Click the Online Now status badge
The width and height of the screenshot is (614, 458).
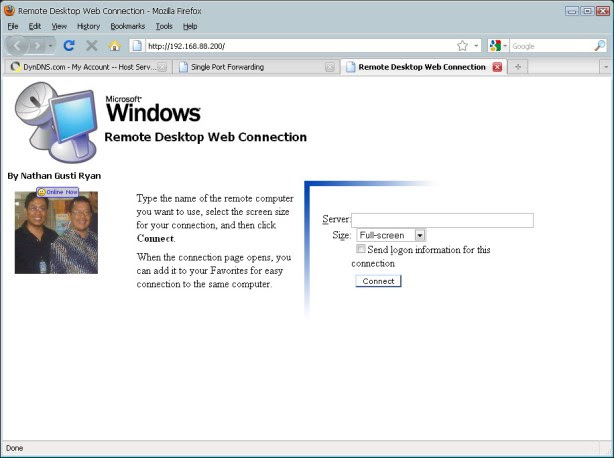58,192
